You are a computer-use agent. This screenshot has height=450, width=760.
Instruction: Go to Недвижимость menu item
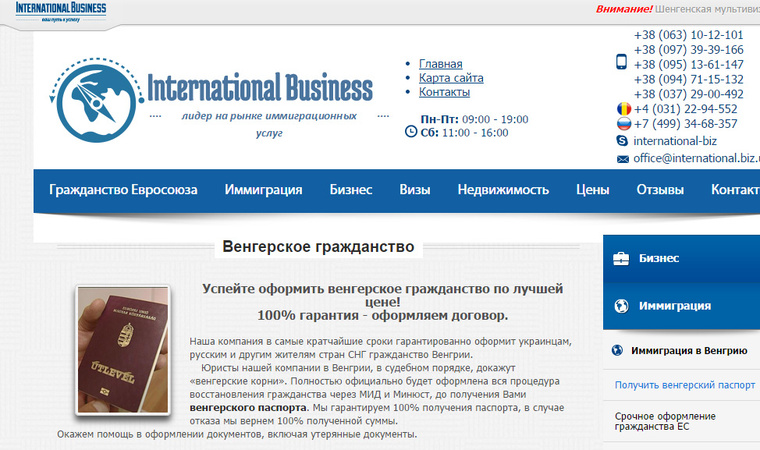click(503, 189)
